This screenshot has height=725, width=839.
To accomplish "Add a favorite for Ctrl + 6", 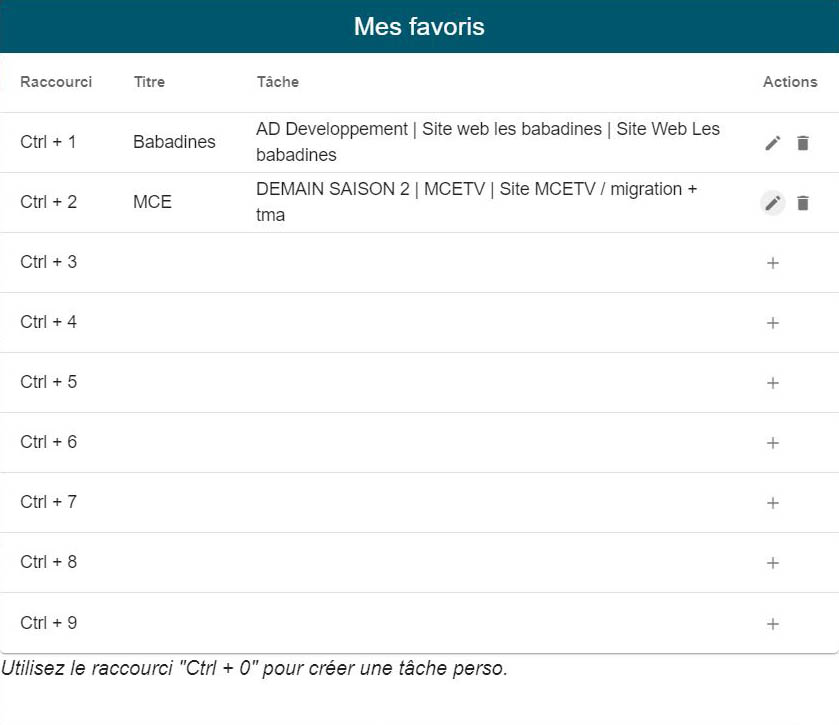I will coord(772,443).
